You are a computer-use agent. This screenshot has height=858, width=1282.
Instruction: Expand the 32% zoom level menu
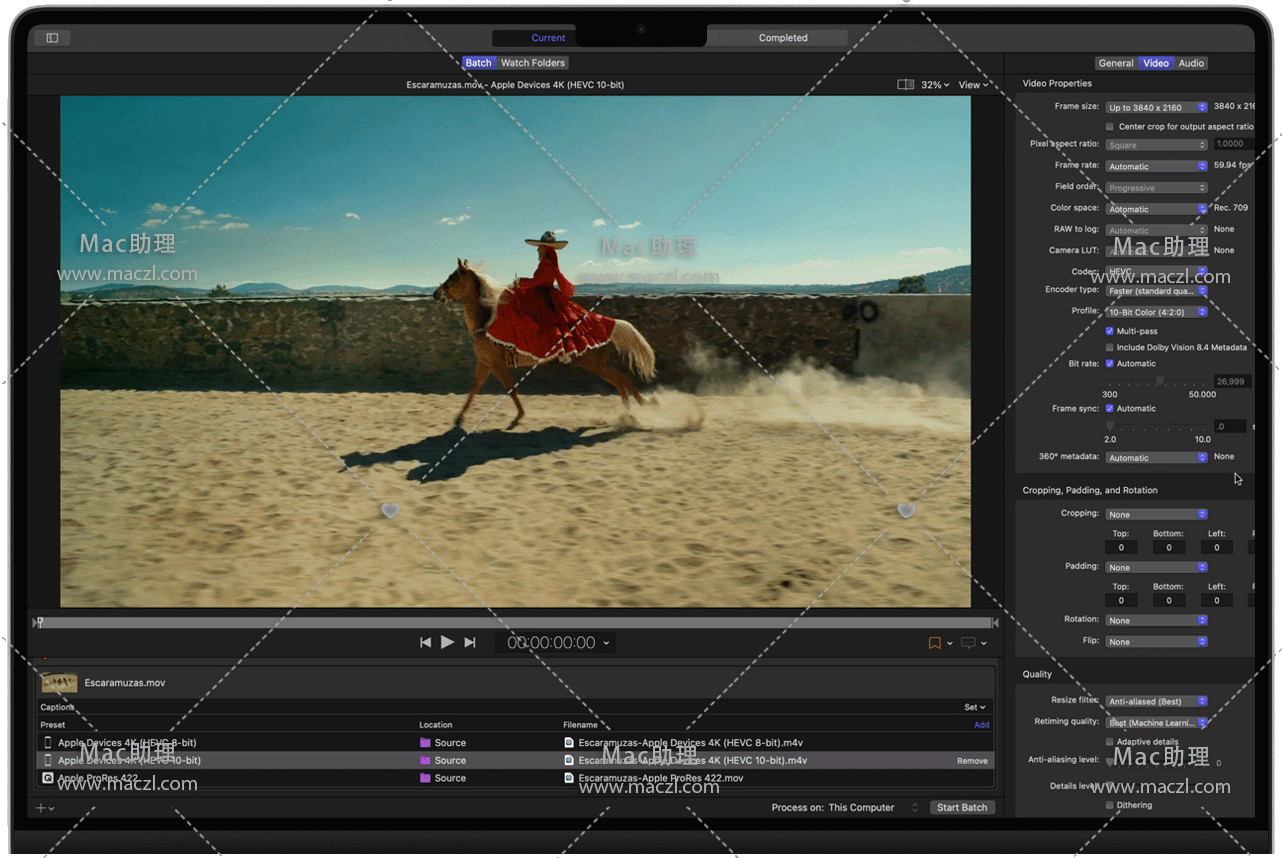tap(935, 85)
